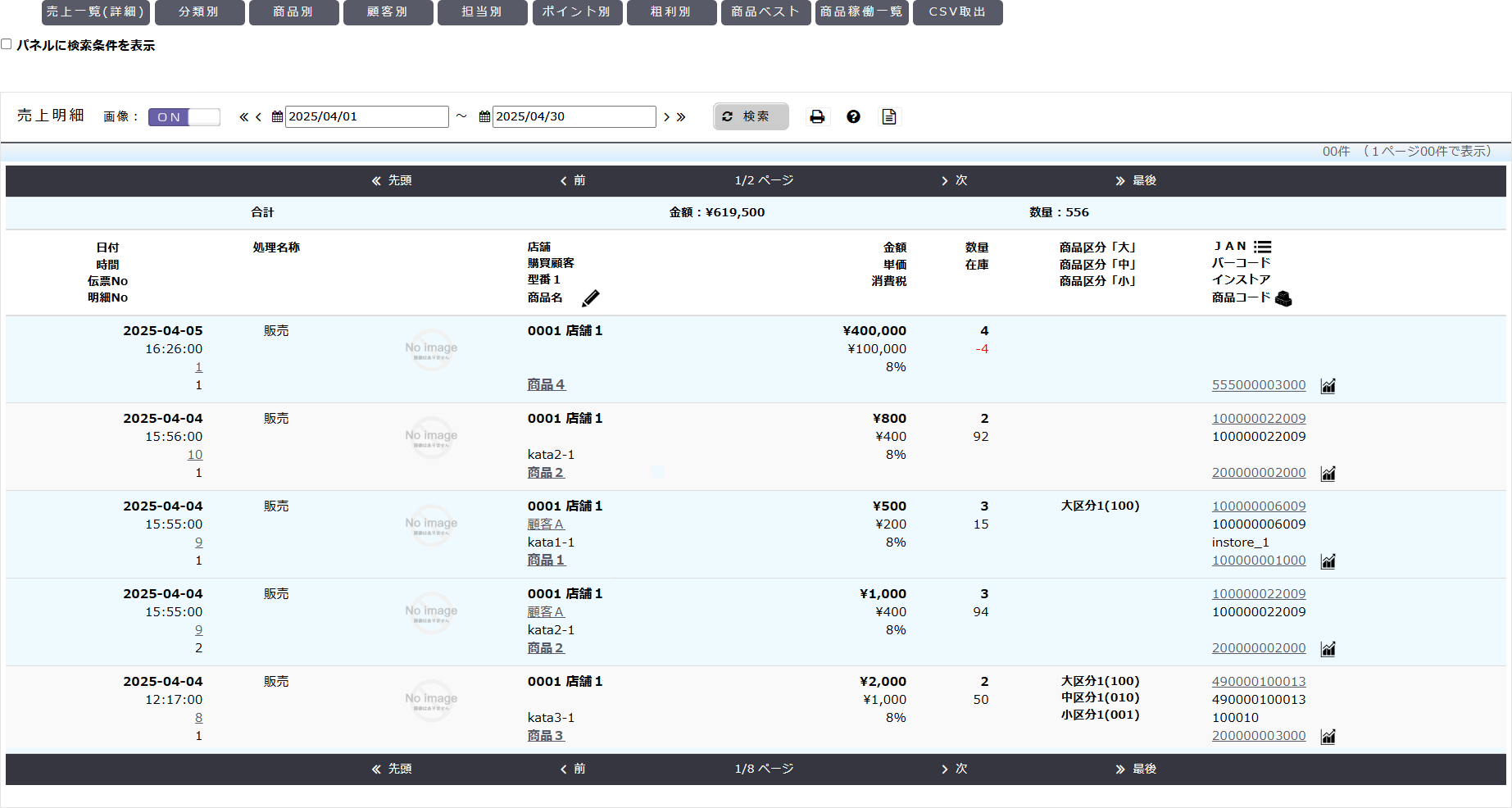Open the 商品ベスト tab

click(x=765, y=12)
